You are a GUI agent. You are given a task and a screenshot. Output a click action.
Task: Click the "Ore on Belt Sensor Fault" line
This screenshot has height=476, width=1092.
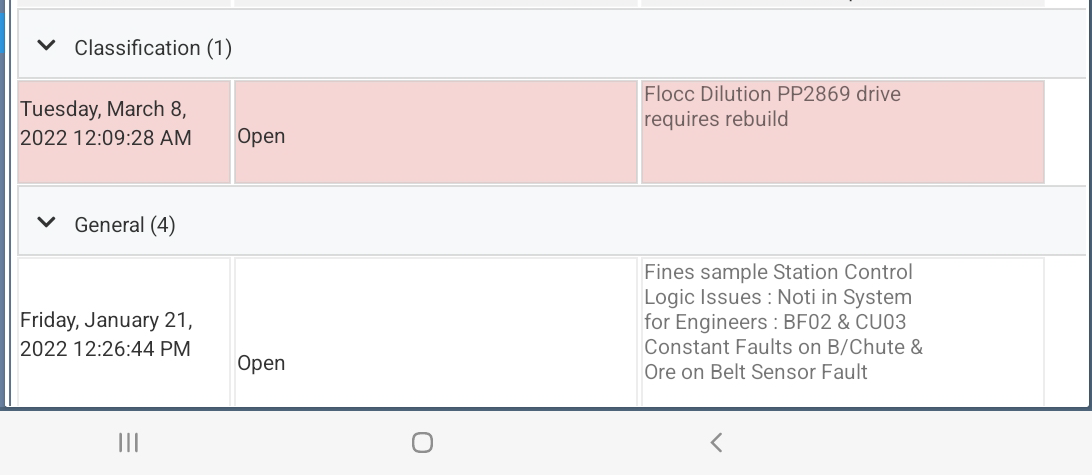[x=755, y=372]
